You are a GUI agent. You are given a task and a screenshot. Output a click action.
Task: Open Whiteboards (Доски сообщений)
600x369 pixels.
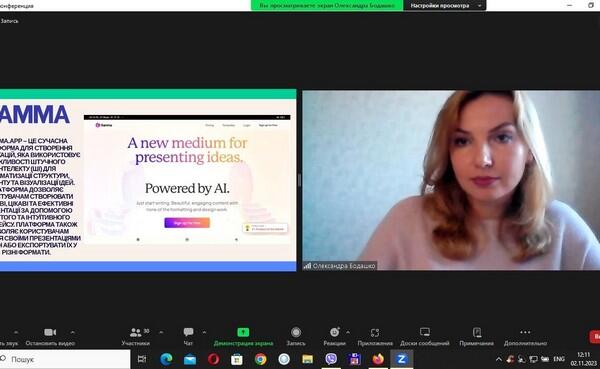pos(425,336)
